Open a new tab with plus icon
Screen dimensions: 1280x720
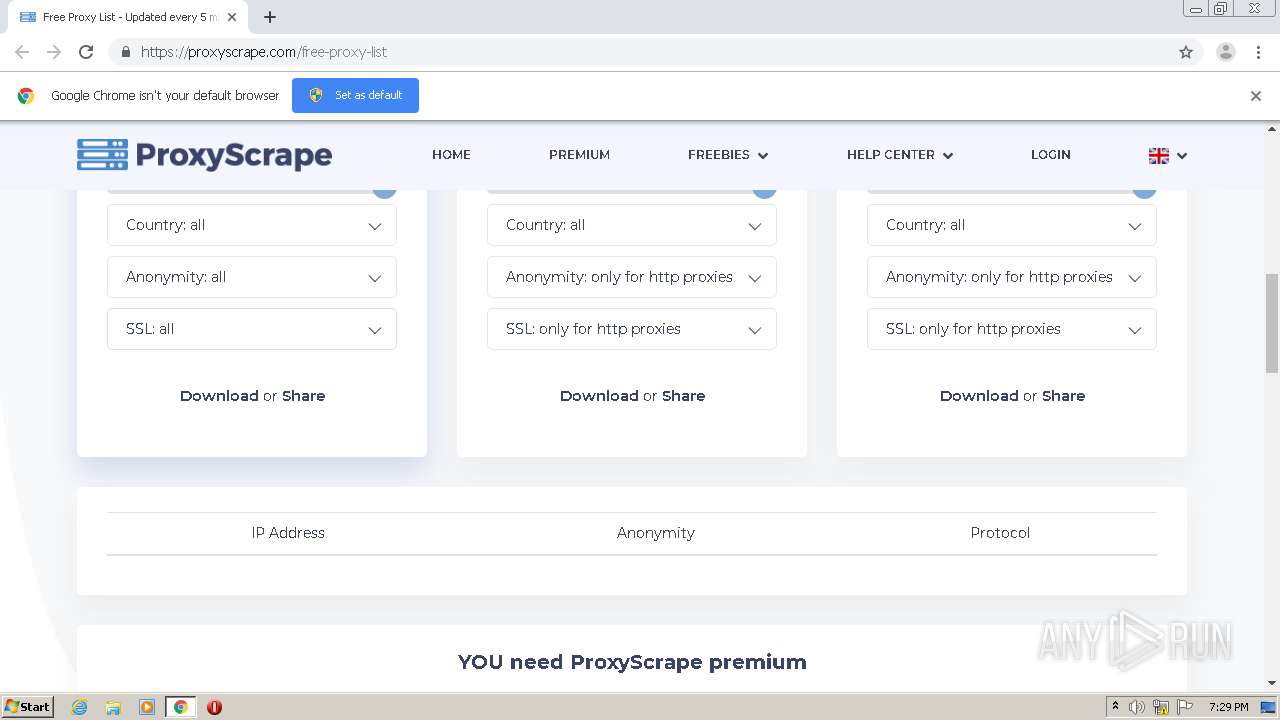pyautogui.click(x=270, y=17)
